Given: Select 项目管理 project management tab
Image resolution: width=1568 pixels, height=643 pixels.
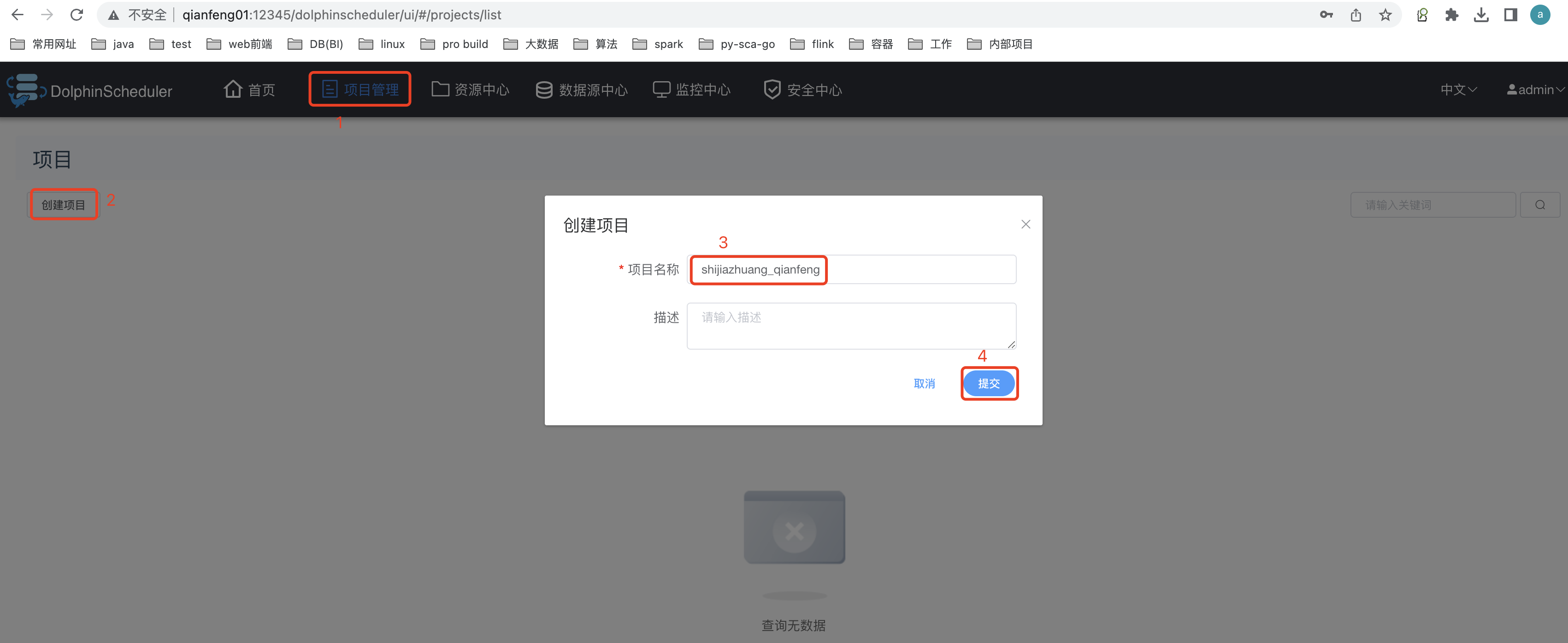Looking at the screenshot, I should (x=360, y=89).
